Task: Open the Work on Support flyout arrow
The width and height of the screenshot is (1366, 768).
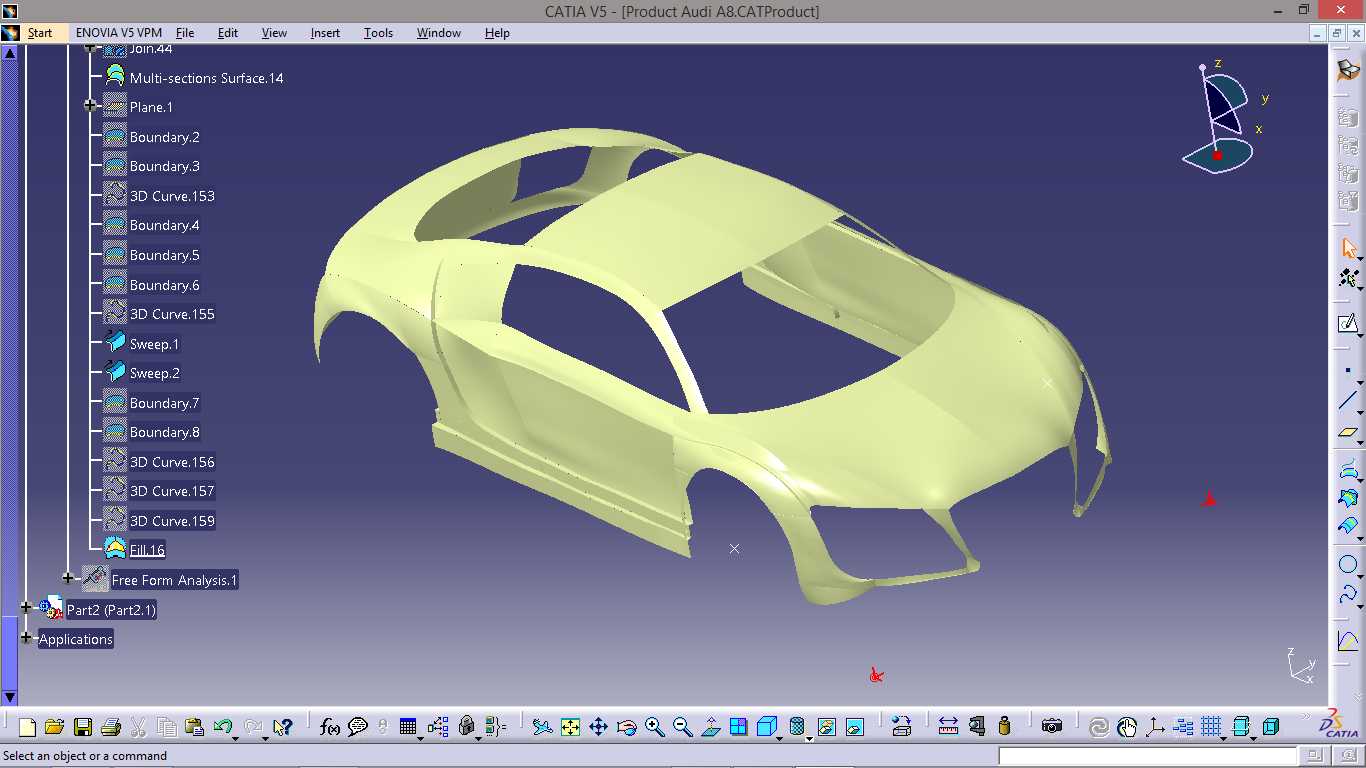Action: coord(1223,738)
